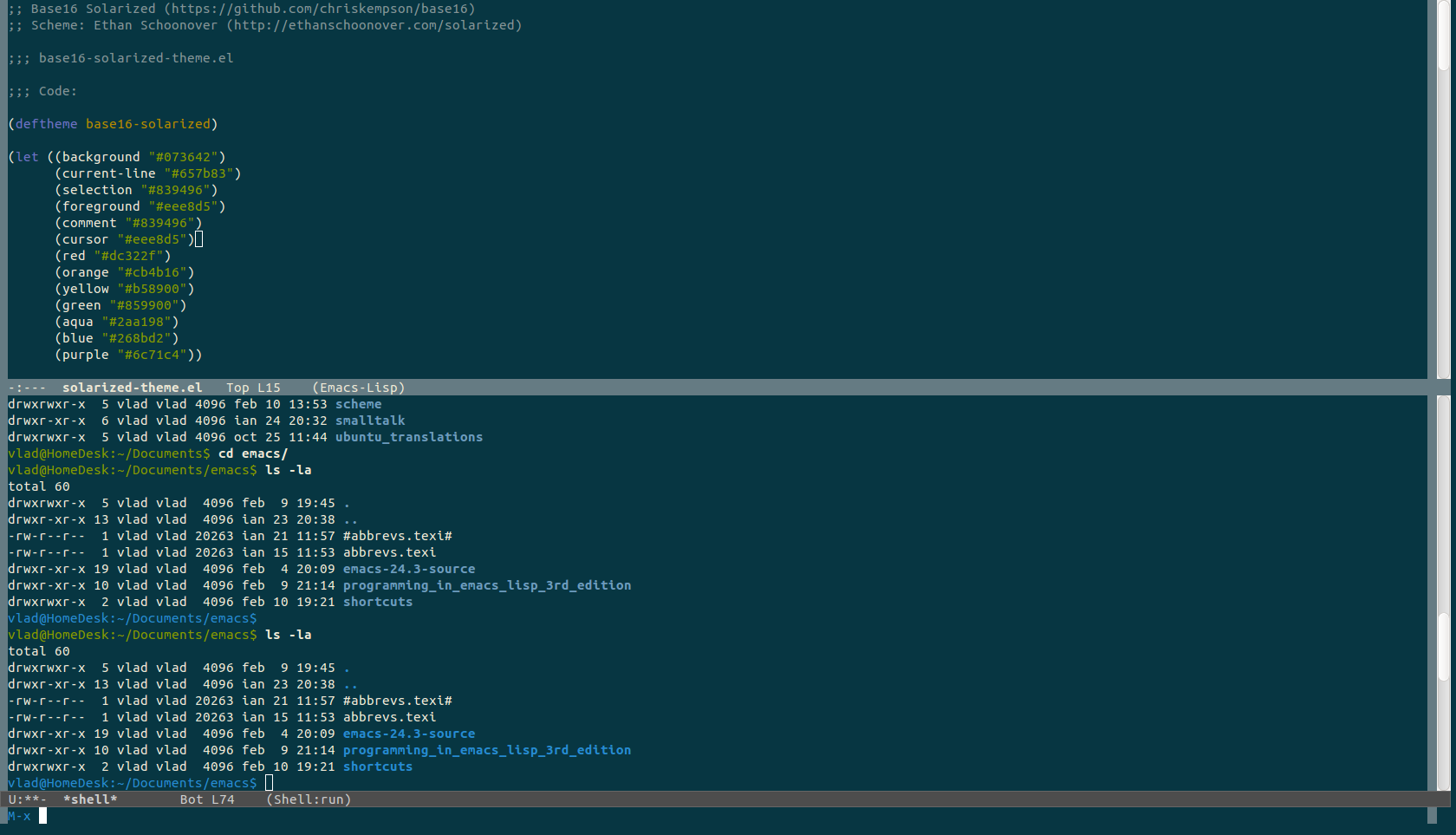Click the current-line value "#657b83"

[x=198, y=173]
